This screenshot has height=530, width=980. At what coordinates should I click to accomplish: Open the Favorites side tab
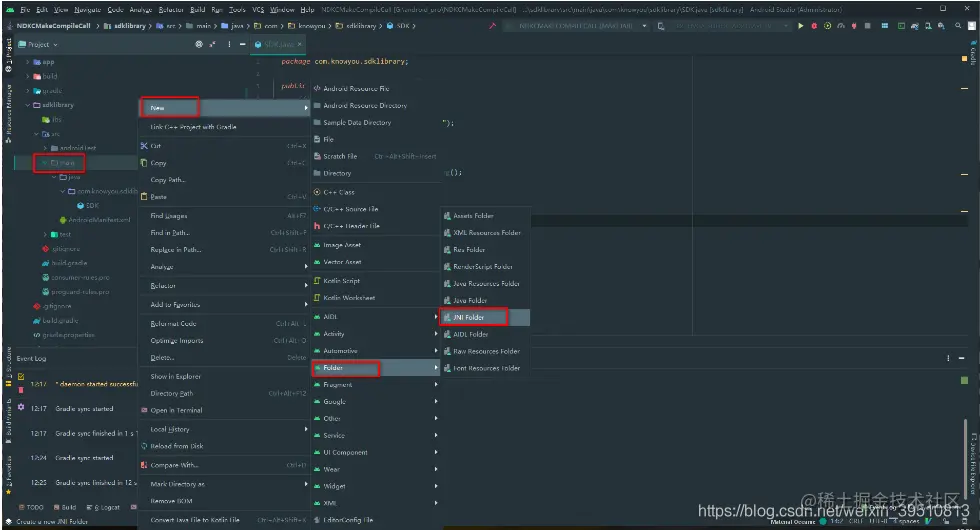(8, 475)
